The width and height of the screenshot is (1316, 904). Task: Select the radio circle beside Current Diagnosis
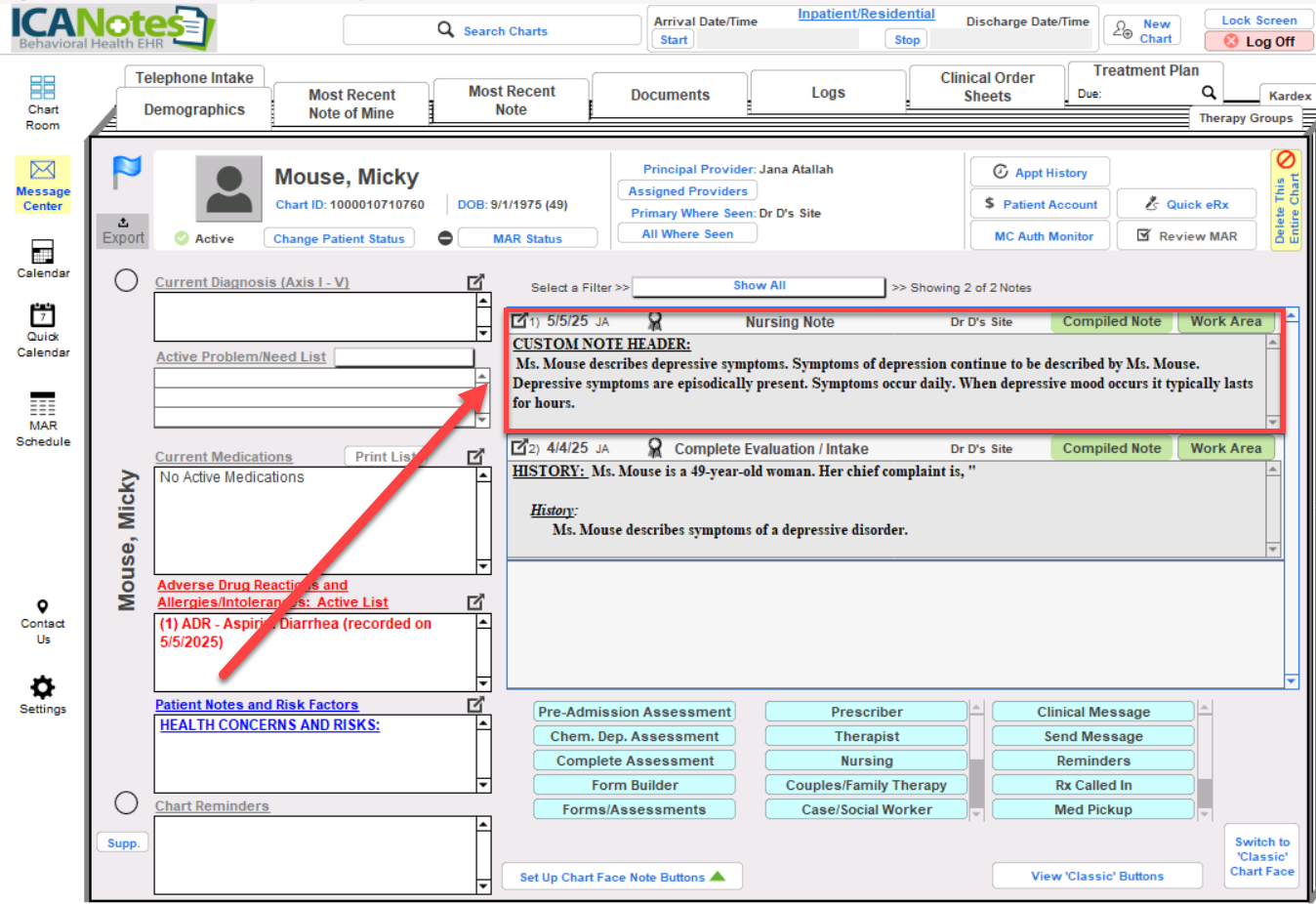[126, 281]
